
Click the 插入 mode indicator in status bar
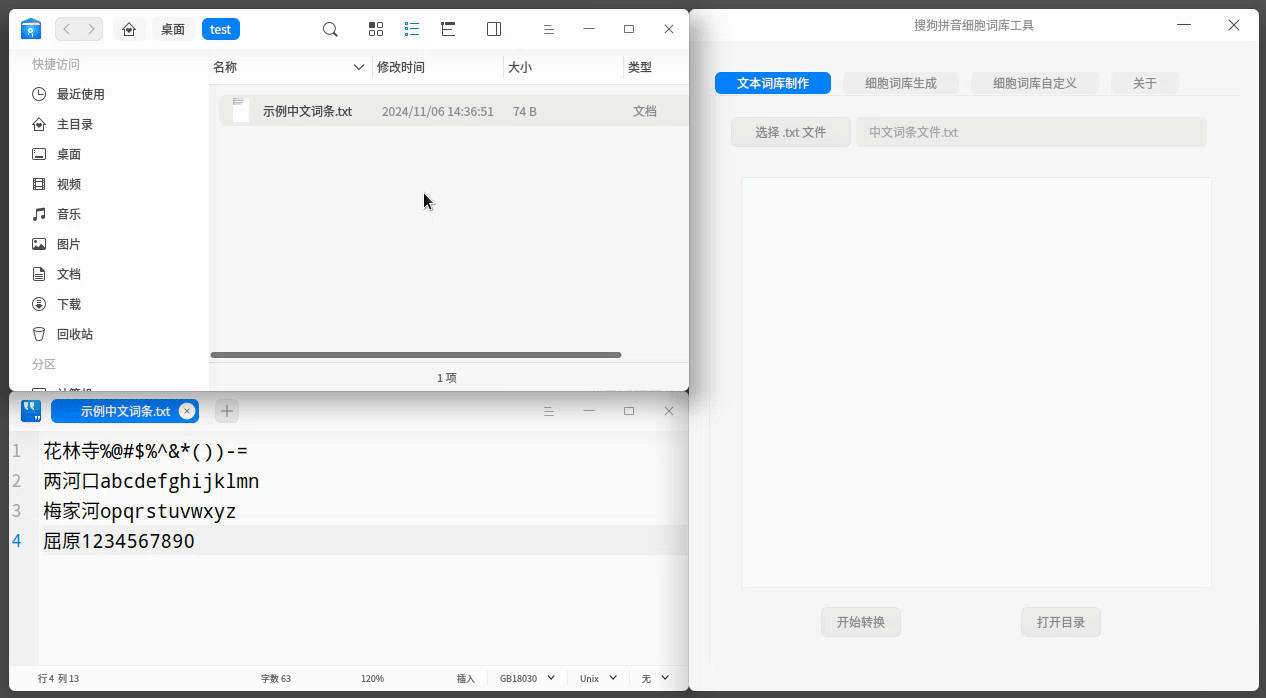(466, 678)
